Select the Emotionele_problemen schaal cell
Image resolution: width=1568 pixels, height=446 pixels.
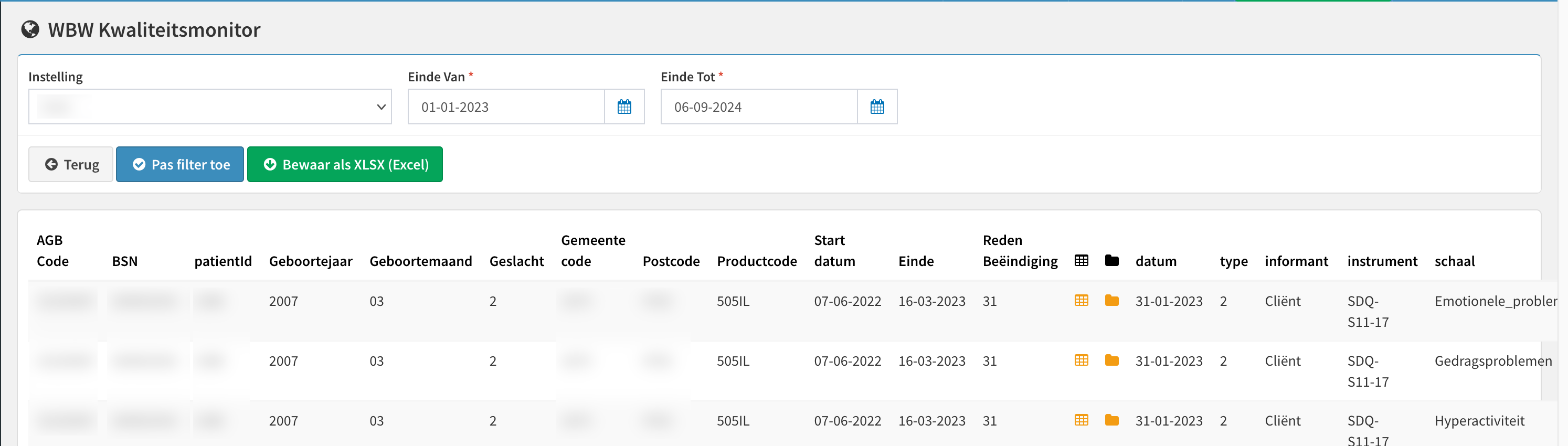1495,301
